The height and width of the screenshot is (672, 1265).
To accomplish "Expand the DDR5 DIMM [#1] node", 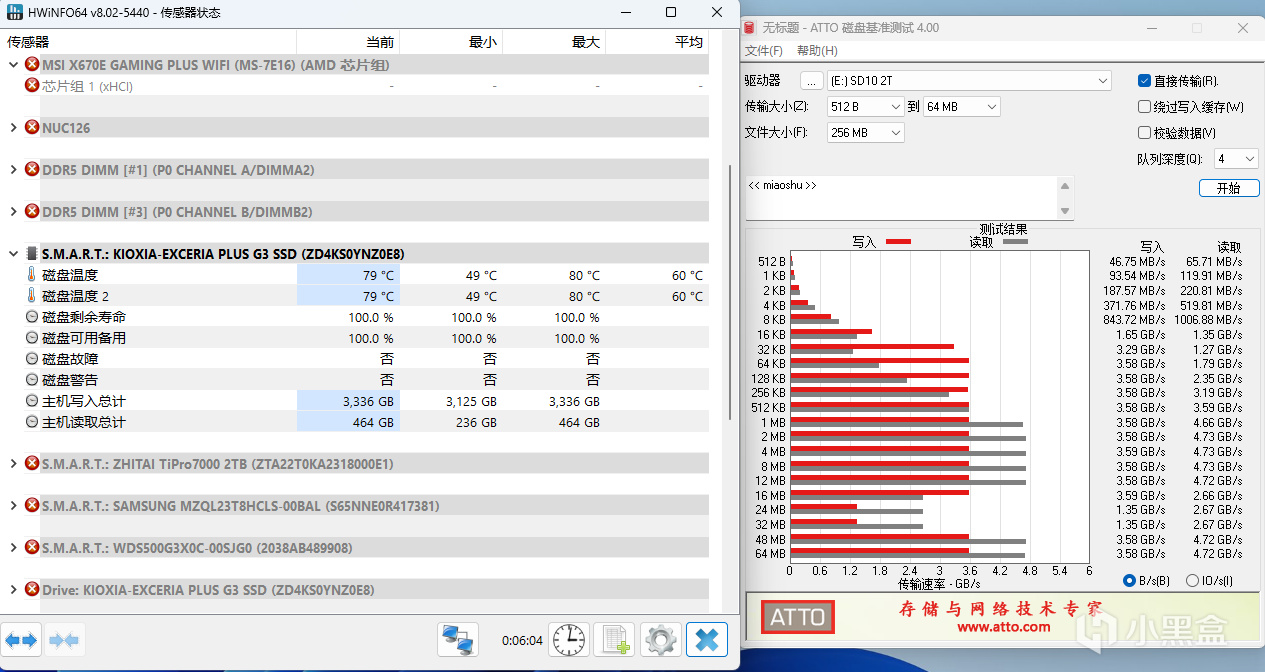I will 12,170.
